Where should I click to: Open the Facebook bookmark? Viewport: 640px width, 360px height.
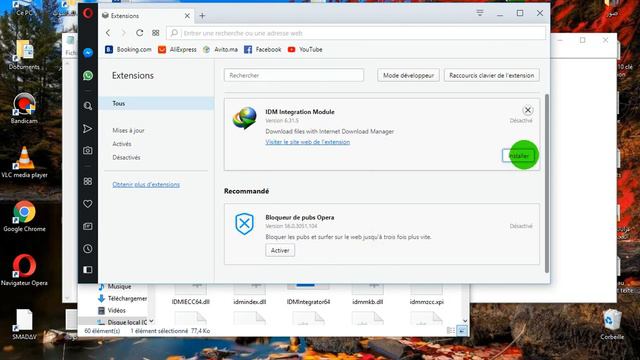tap(263, 49)
